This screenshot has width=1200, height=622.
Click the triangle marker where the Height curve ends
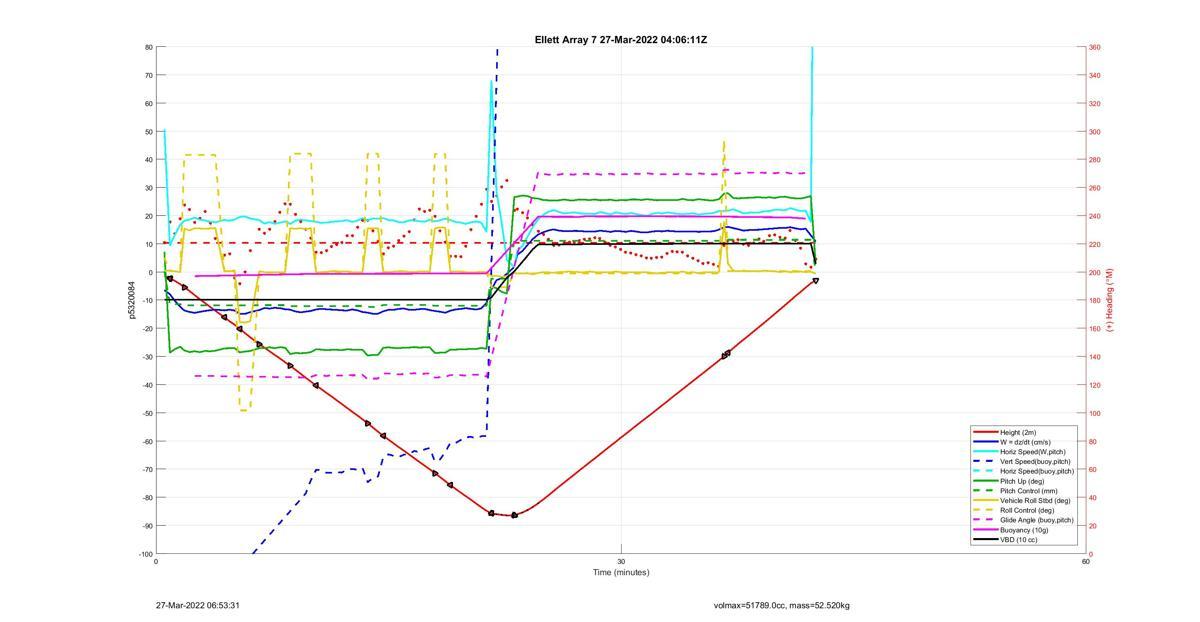(x=816, y=281)
